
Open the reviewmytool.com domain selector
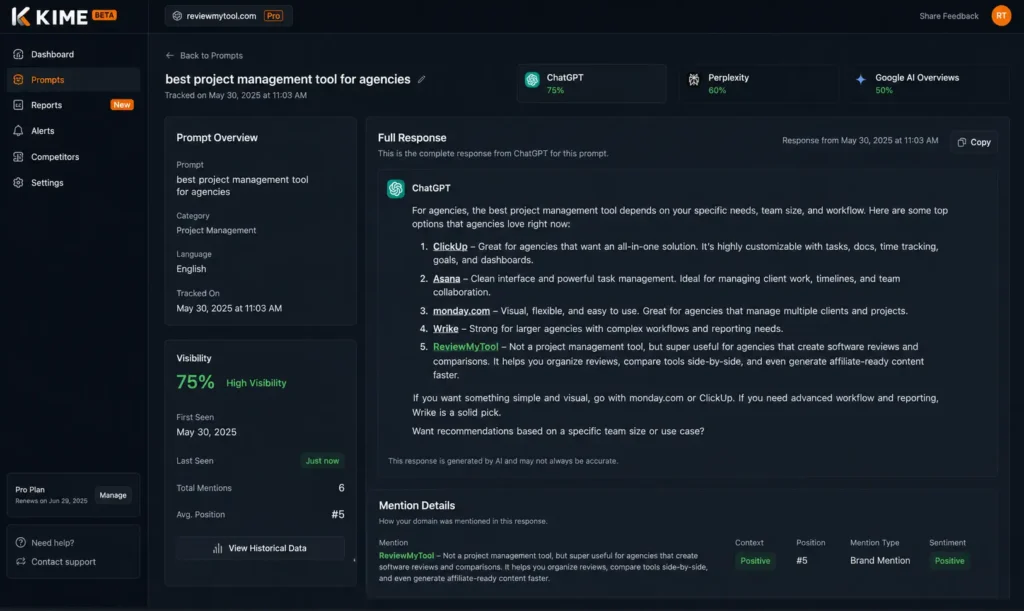pos(228,16)
